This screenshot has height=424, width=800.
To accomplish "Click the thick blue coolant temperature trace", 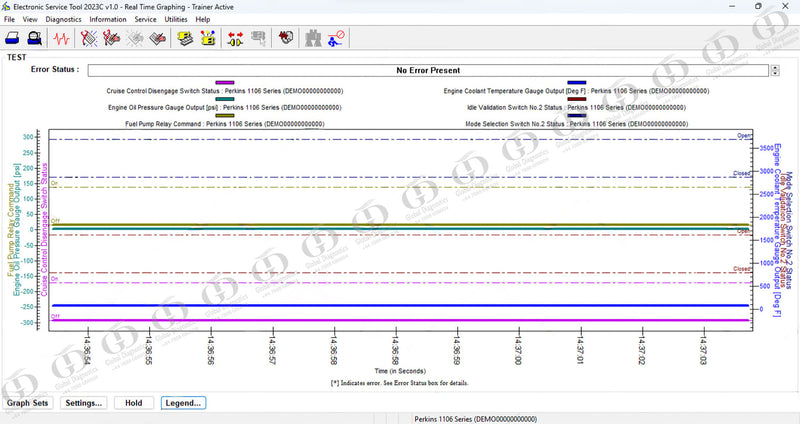I will pos(401,306).
